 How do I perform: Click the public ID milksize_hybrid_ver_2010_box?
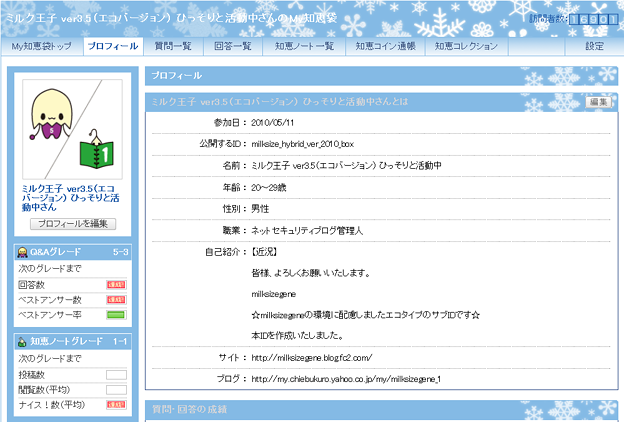click(x=302, y=144)
